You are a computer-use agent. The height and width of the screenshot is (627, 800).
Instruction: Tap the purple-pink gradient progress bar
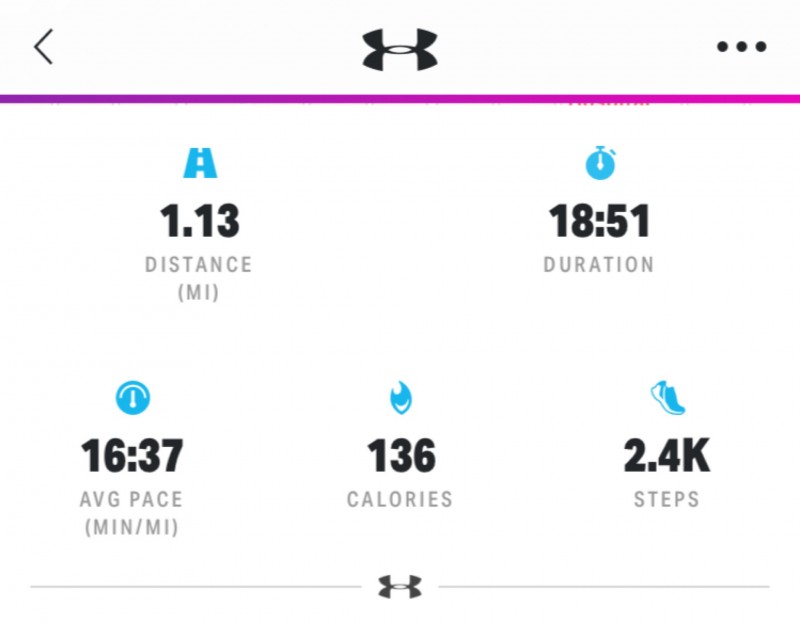pos(400,99)
